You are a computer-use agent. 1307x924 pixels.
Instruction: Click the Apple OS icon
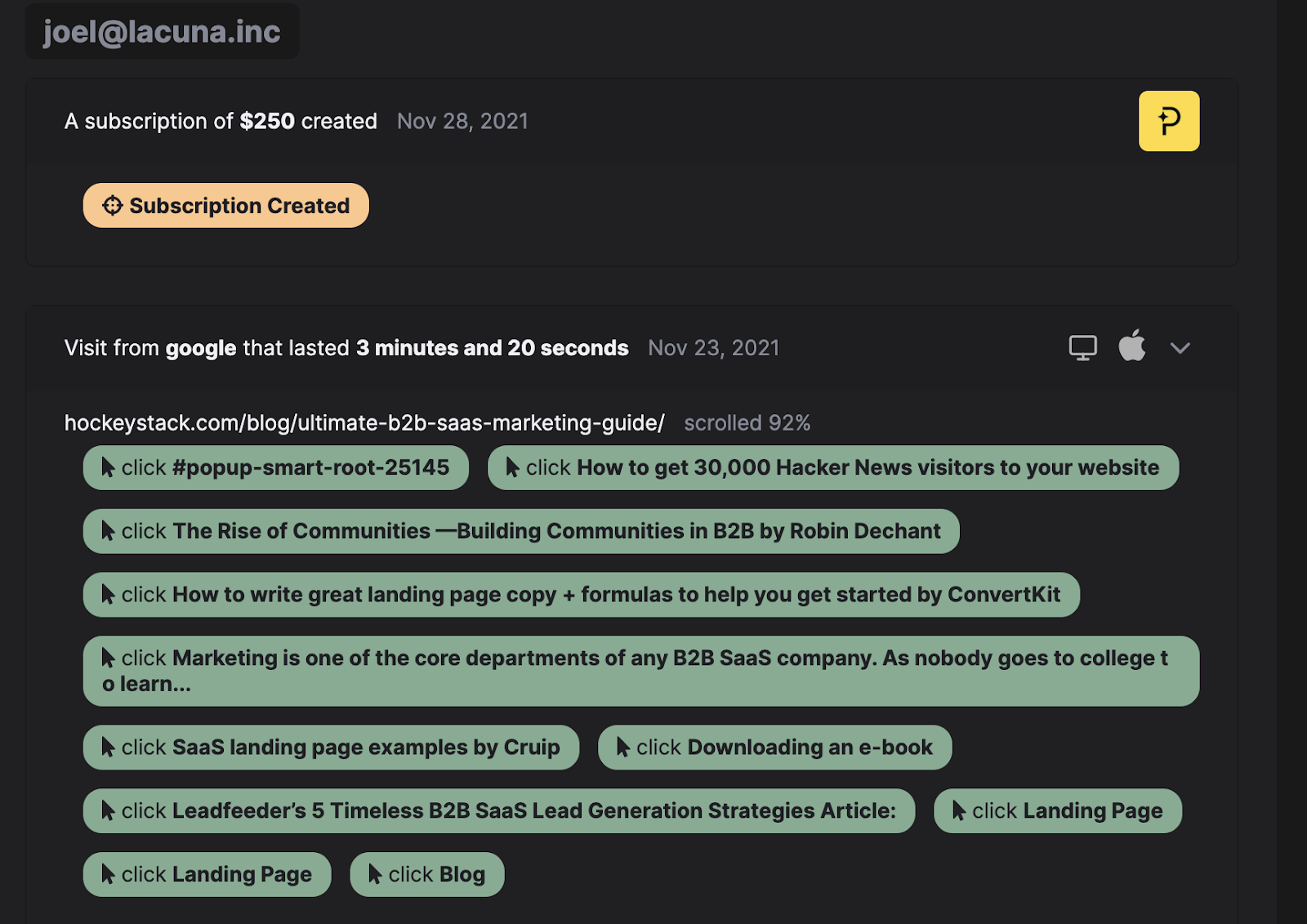[x=1131, y=346]
